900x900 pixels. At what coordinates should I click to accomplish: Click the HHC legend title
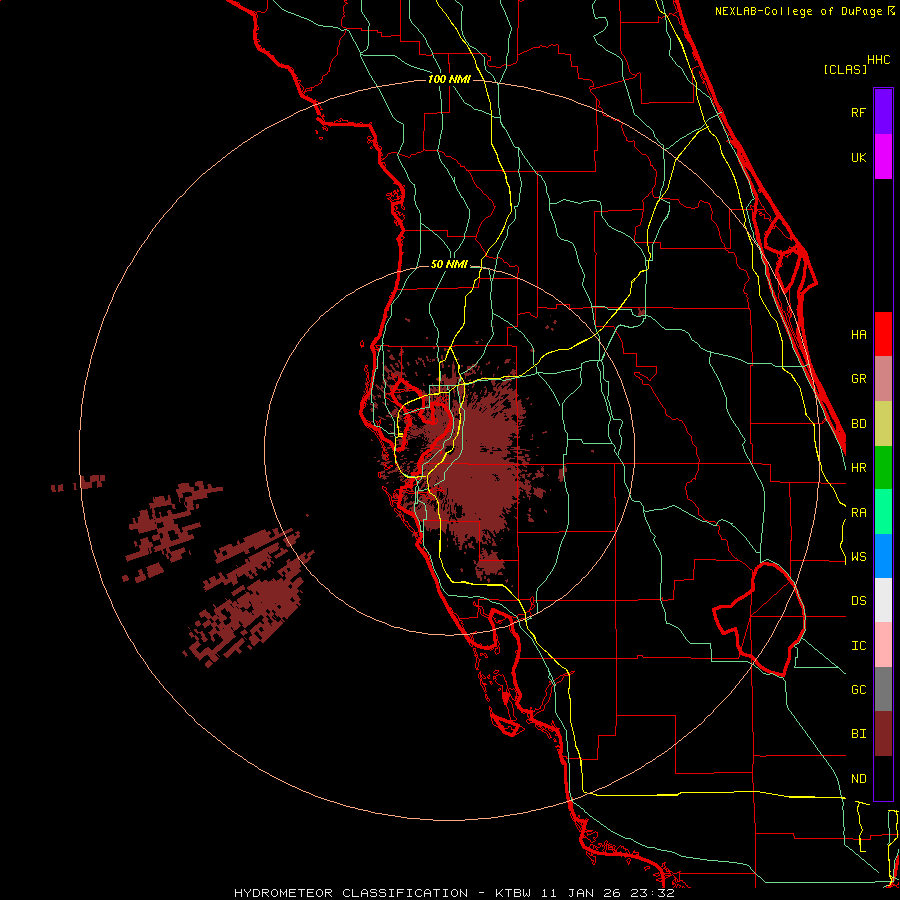click(x=879, y=60)
